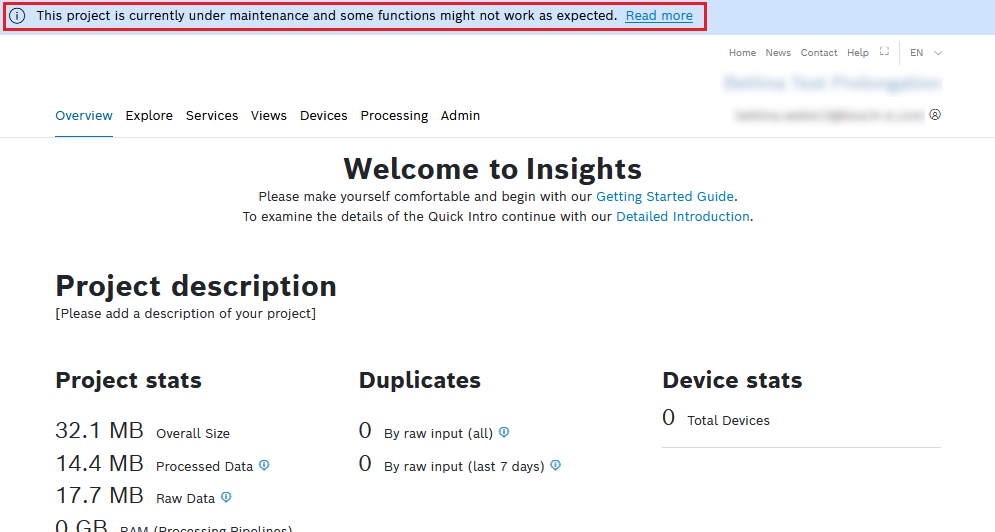Click the info icon beside Processed Data
The image size is (995, 532).
pos(264,465)
